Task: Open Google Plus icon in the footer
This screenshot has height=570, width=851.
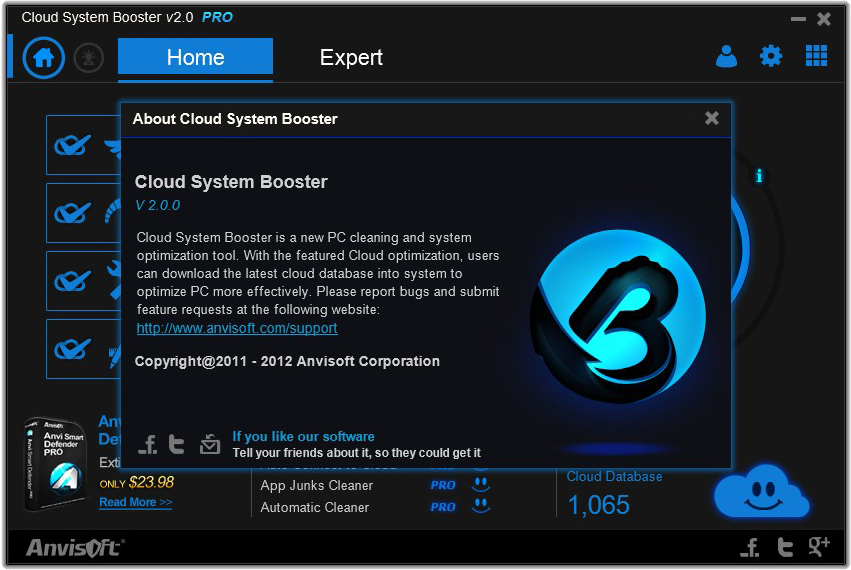Action: [x=819, y=547]
